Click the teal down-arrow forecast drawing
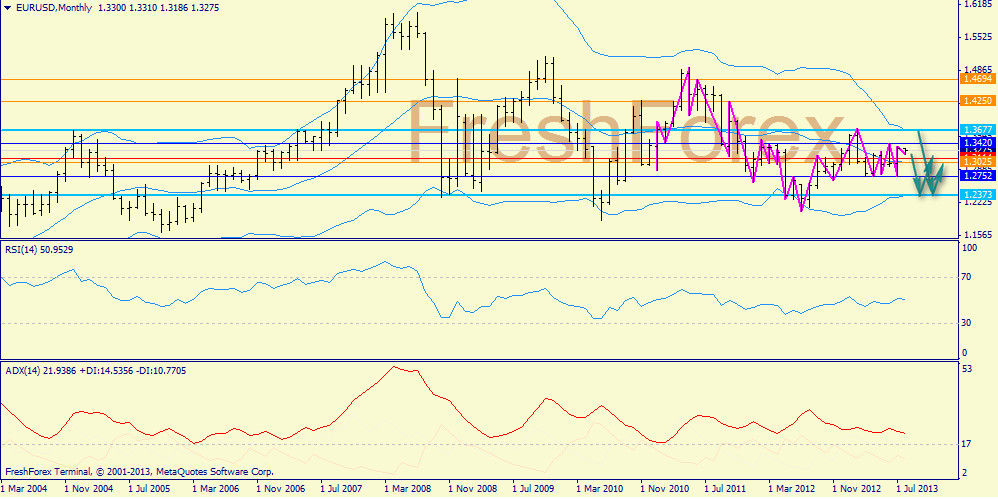Image resolution: width=998 pixels, height=499 pixels. tap(929, 170)
